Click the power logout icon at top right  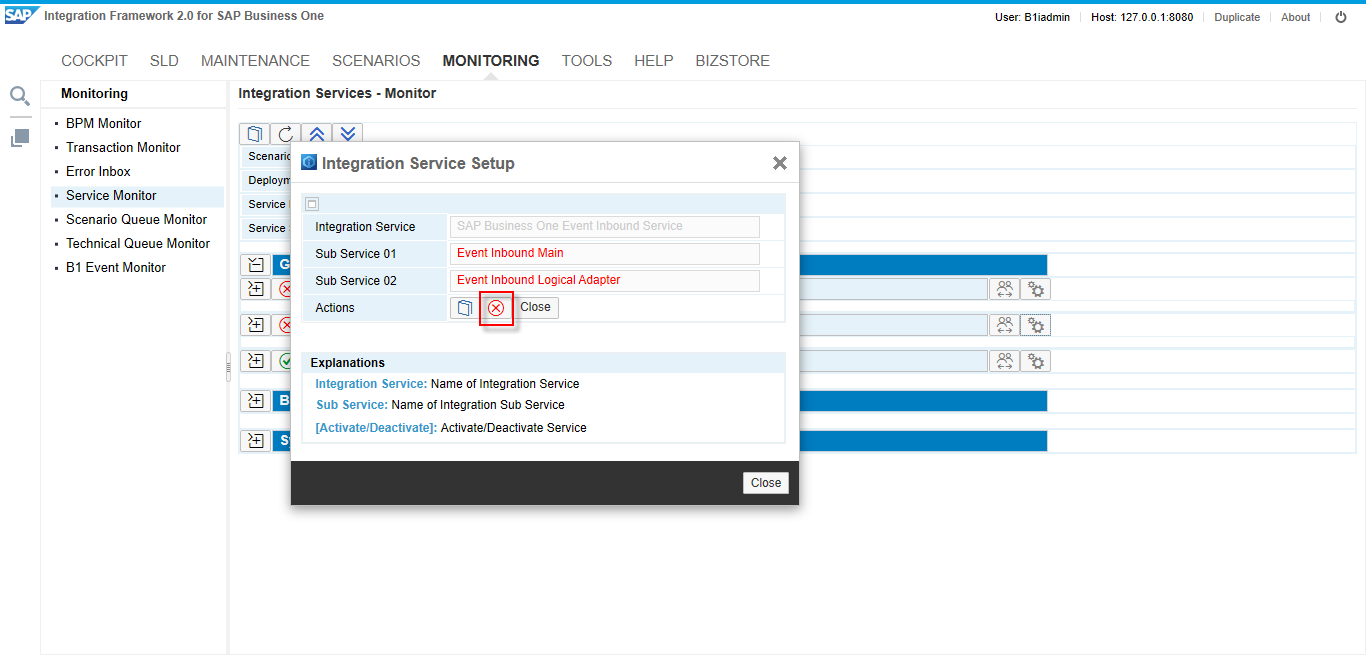[1341, 17]
